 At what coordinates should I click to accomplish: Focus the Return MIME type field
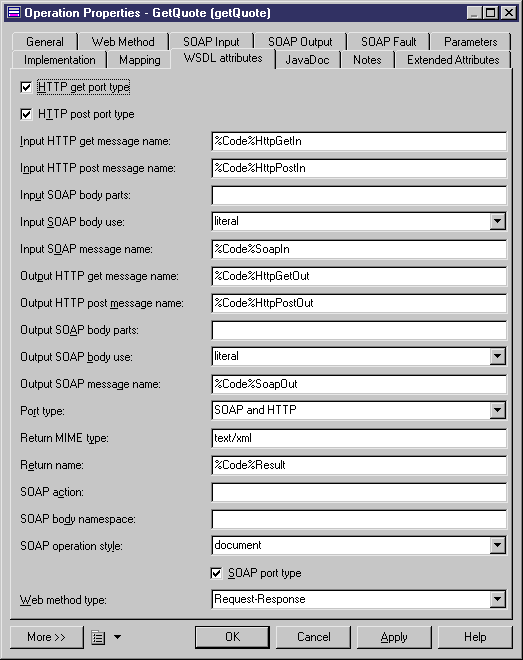click(359, 438)
